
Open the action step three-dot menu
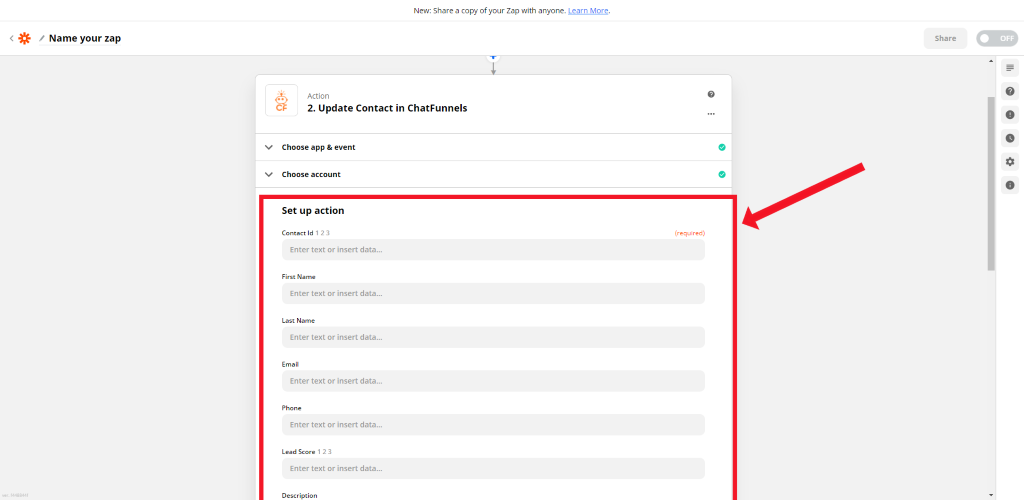tap(711, 114)
